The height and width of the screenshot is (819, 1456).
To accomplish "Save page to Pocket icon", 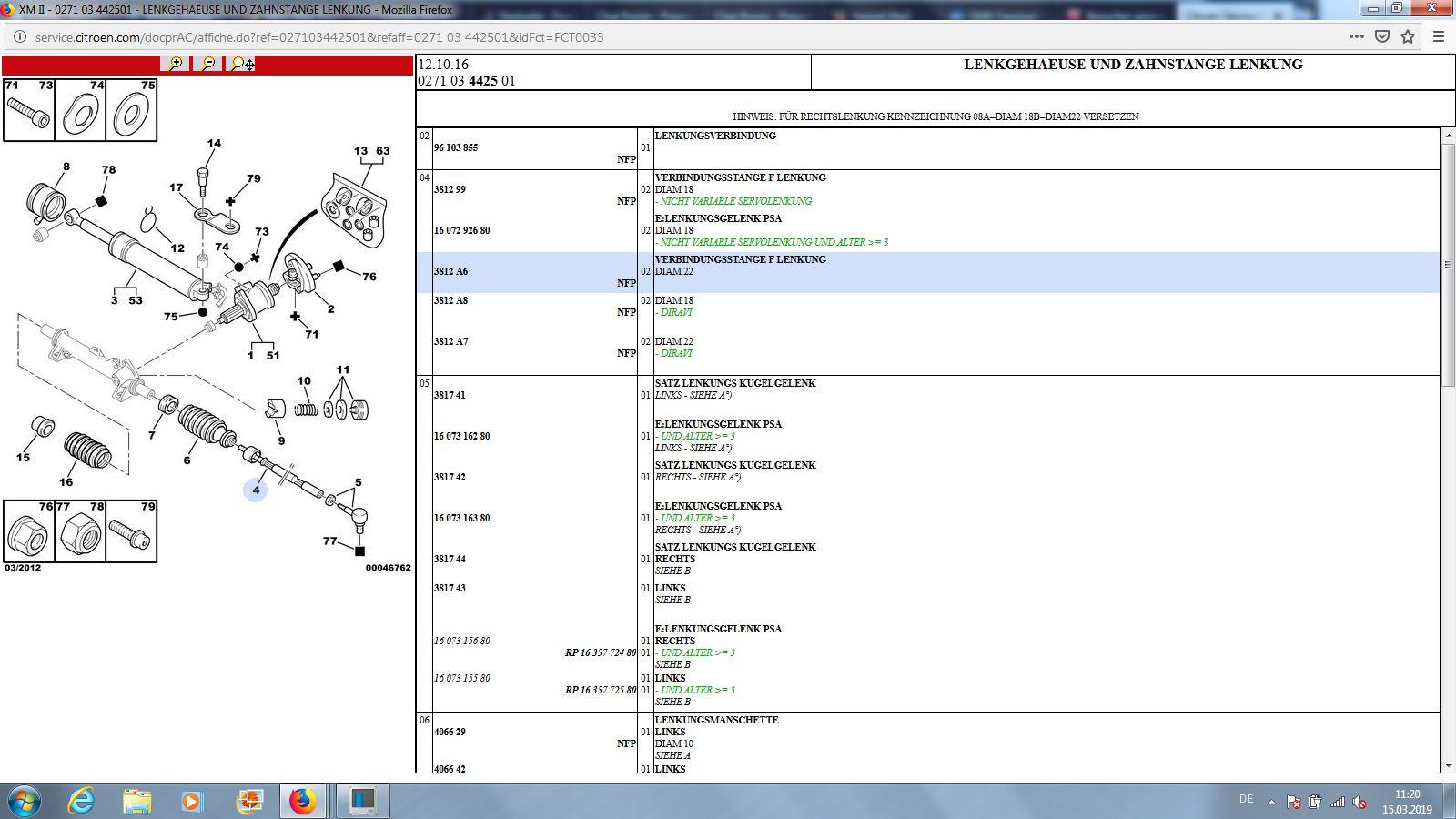I will (1381, 36).
